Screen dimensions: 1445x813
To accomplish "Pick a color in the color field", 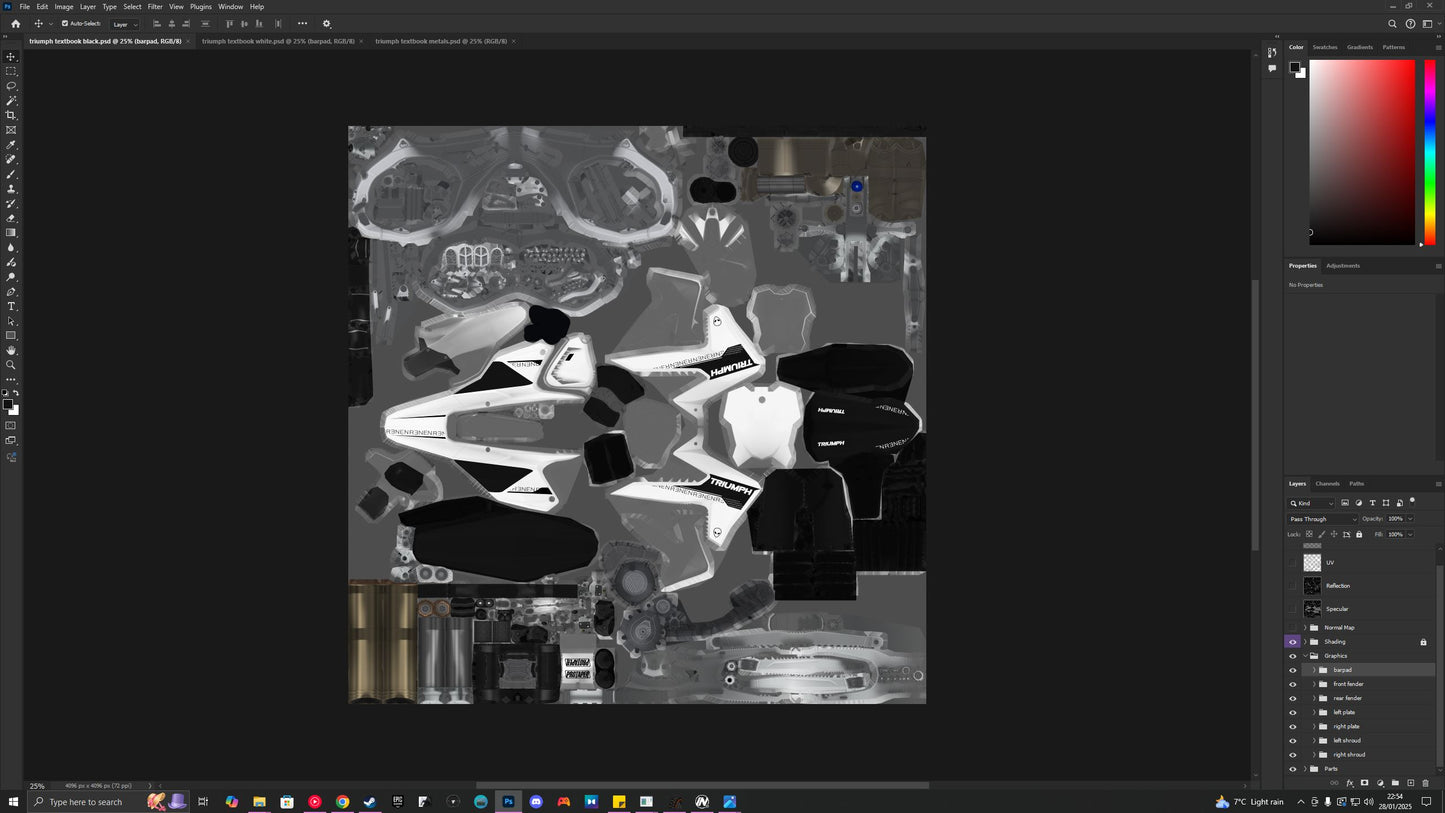I will point(1362,152).
